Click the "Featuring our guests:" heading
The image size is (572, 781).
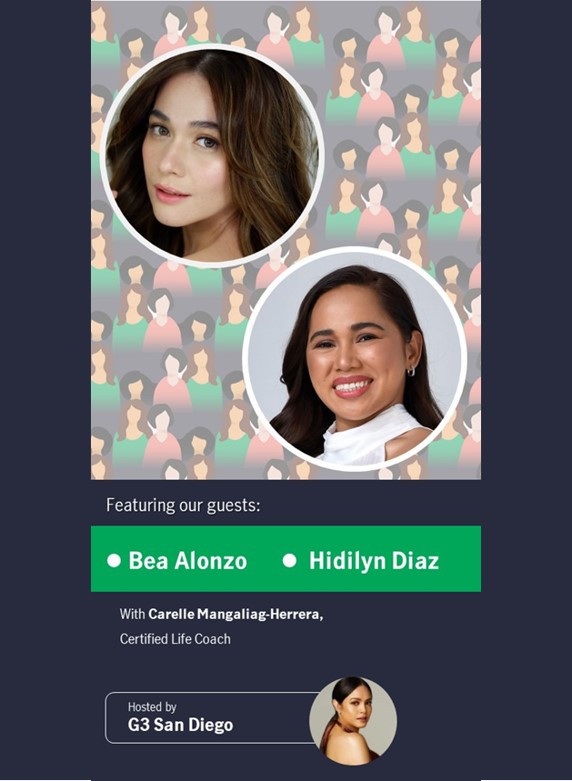click(183, 506)
